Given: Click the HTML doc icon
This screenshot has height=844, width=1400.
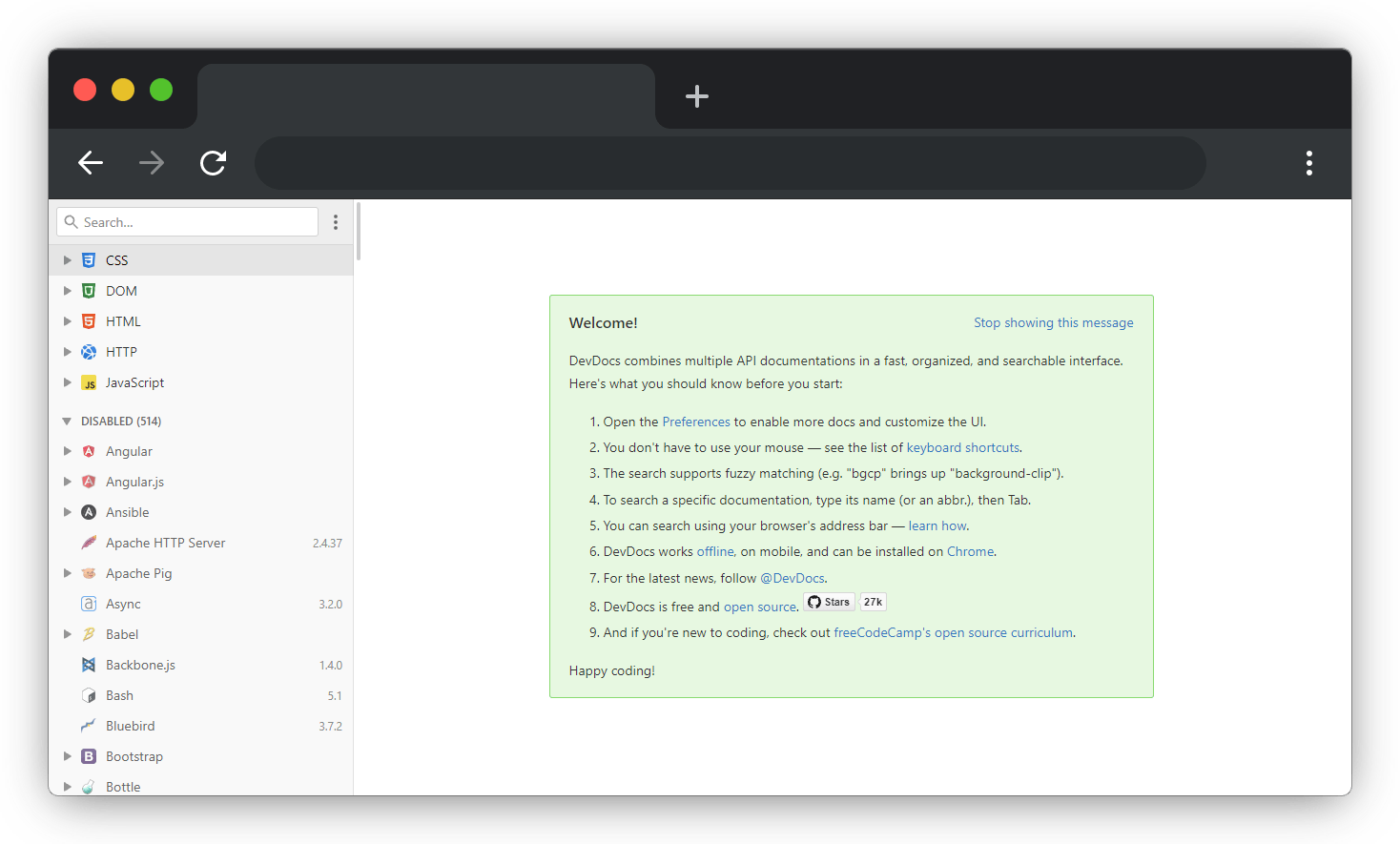Looking at the screenshot, I should point(89,321).
